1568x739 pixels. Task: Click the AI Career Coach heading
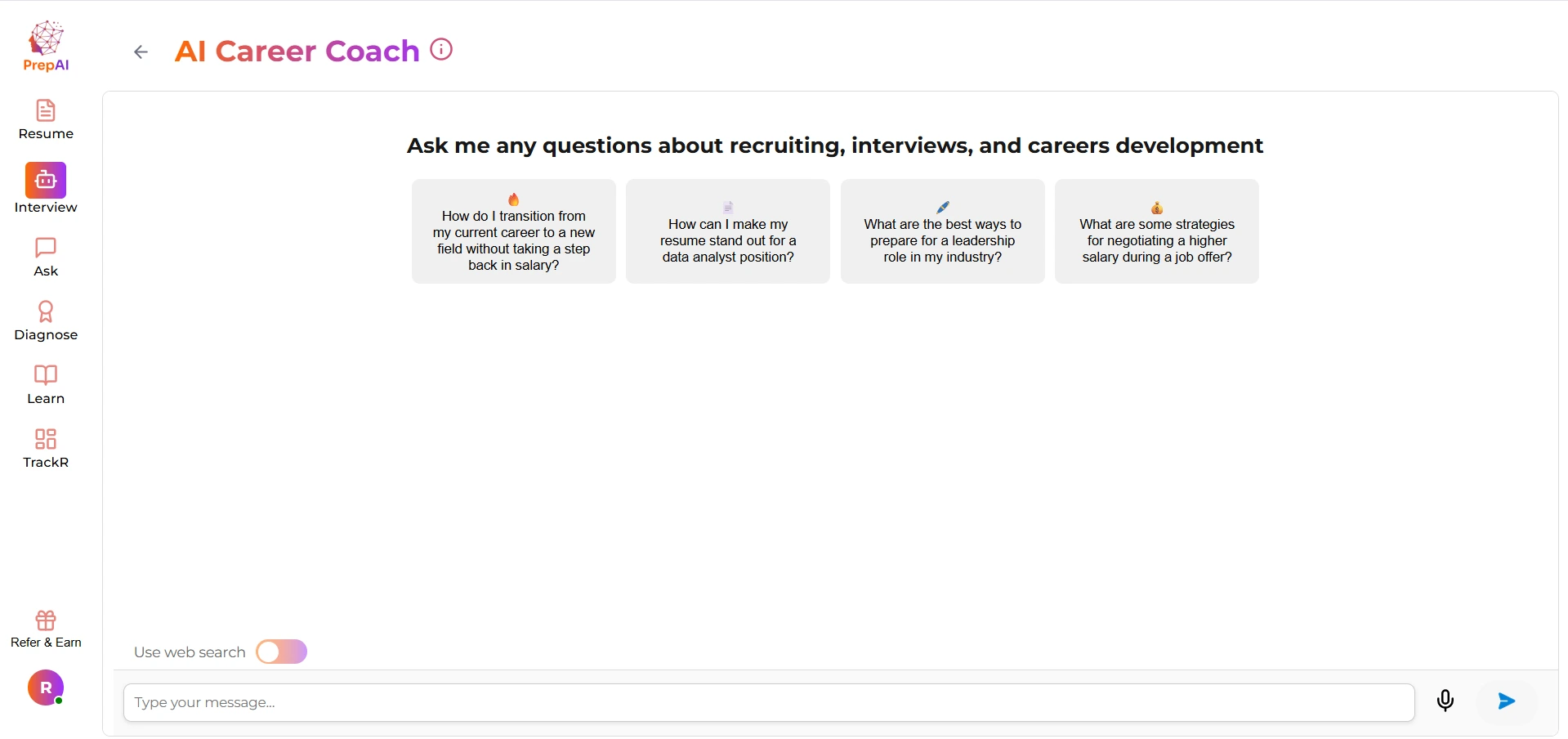[x=296, y=51]
